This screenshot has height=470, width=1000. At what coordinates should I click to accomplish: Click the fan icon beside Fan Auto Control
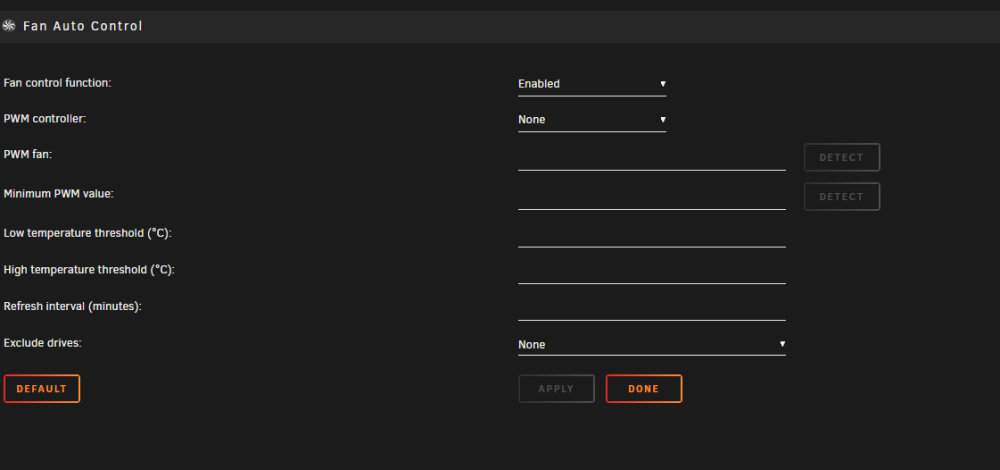[x=9, y=26]
